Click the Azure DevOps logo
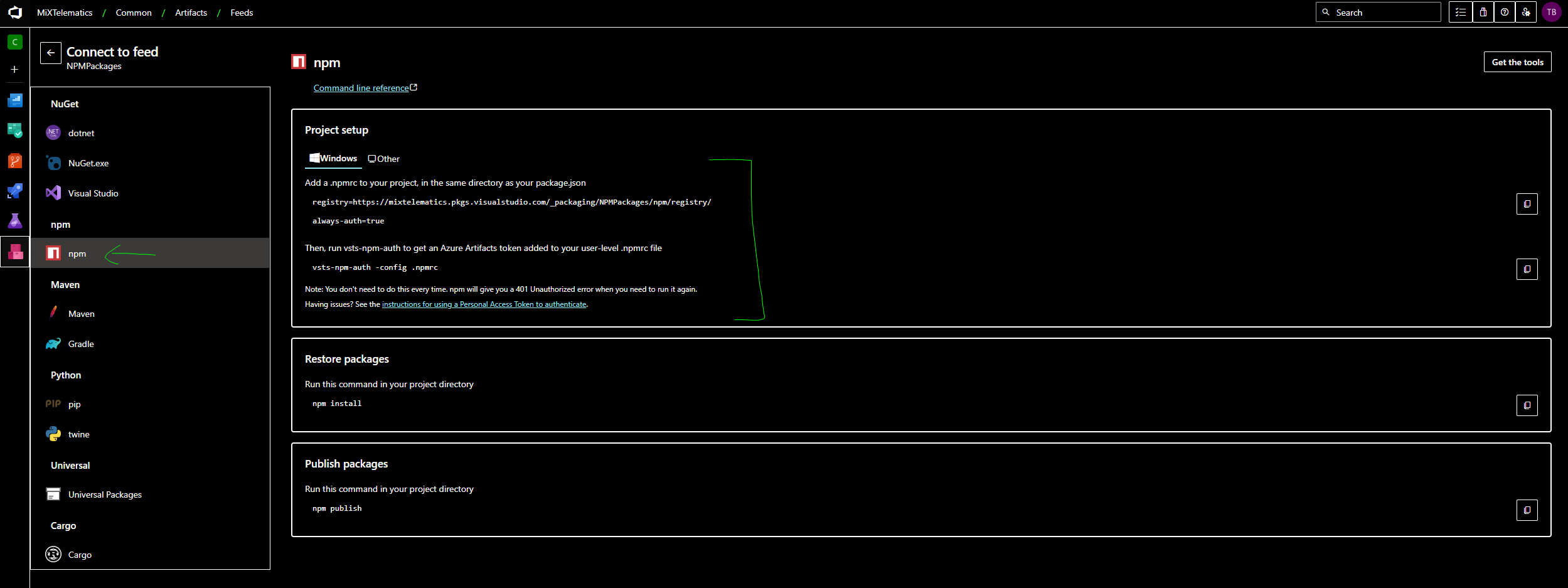1568x588 pixels. [15, 13]
